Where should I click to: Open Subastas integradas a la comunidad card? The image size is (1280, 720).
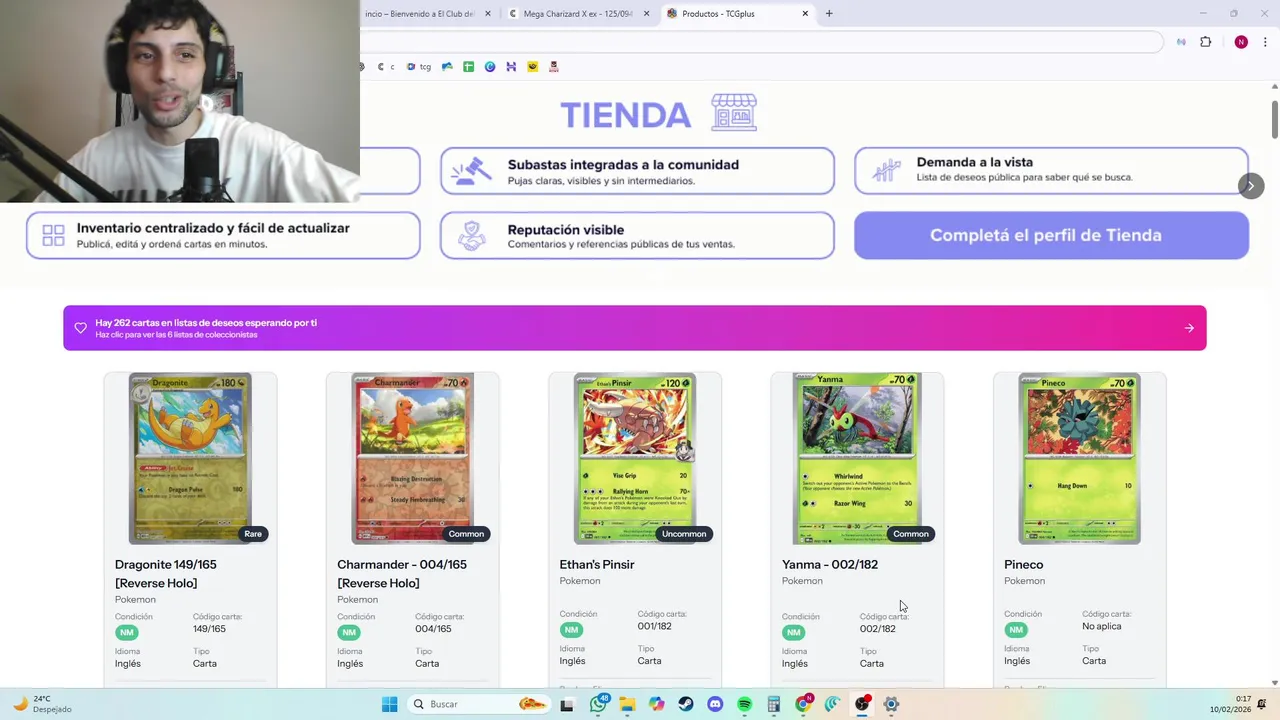point(637,171)
